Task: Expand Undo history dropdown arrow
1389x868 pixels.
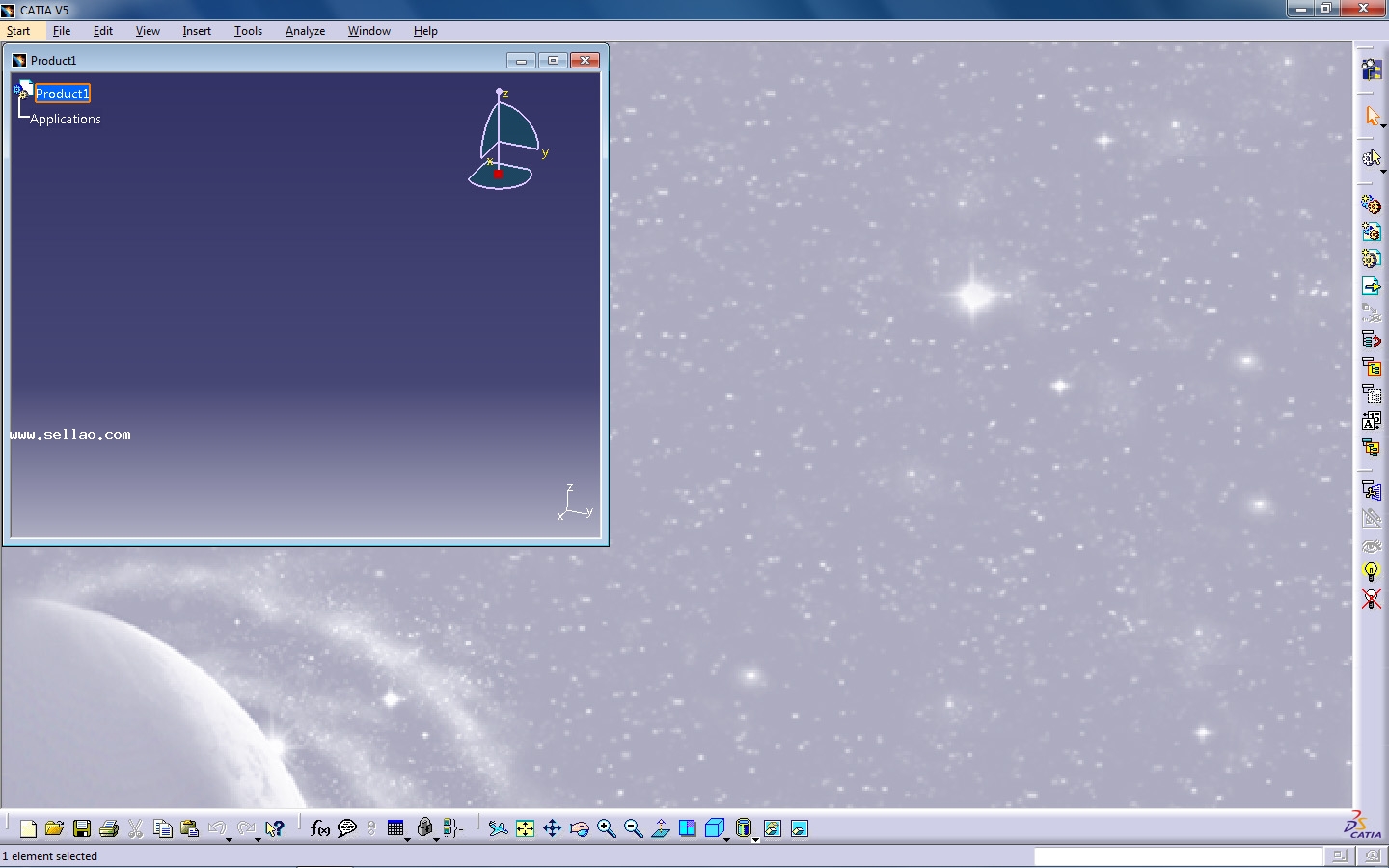Action: pyautogui.click(x=229, y=840)
